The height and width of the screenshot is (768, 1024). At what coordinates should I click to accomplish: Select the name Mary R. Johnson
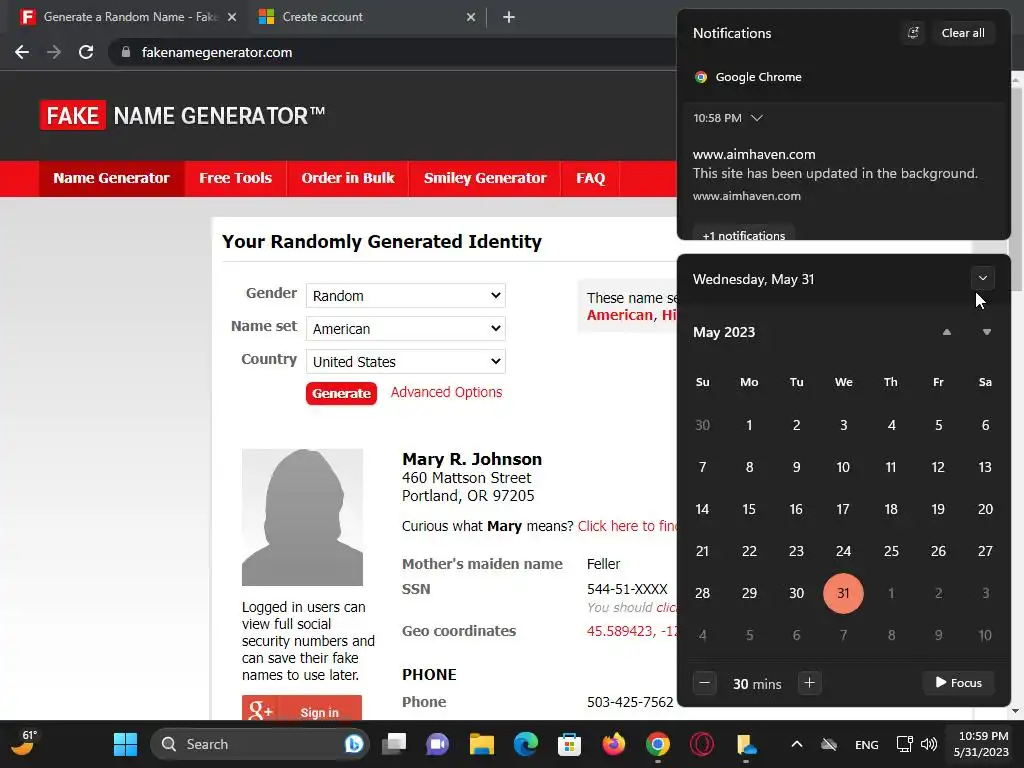pyautogui.click(x=472, y=459)
